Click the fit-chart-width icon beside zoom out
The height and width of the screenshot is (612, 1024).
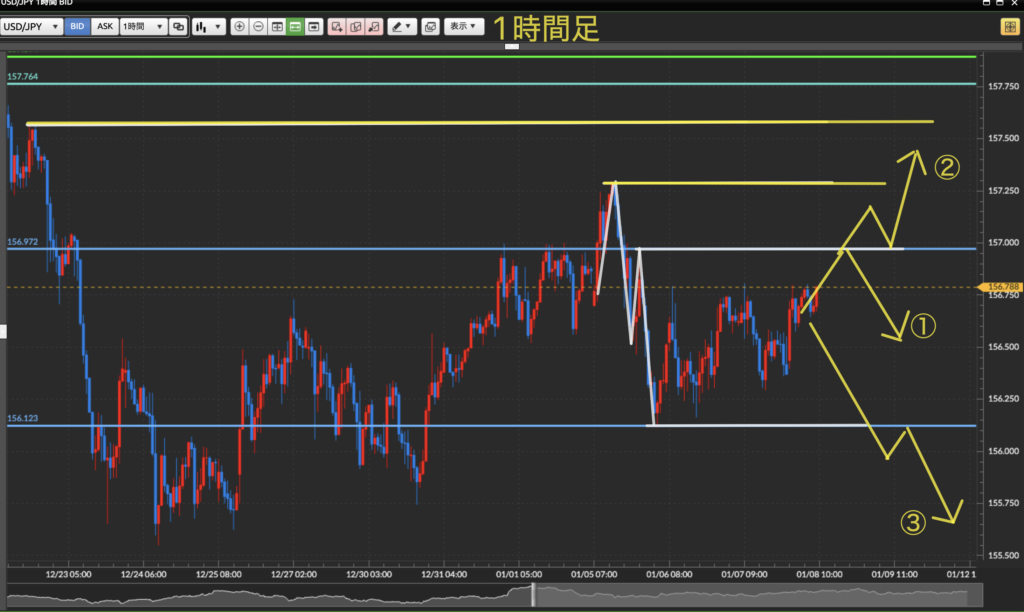pos(277,27)
